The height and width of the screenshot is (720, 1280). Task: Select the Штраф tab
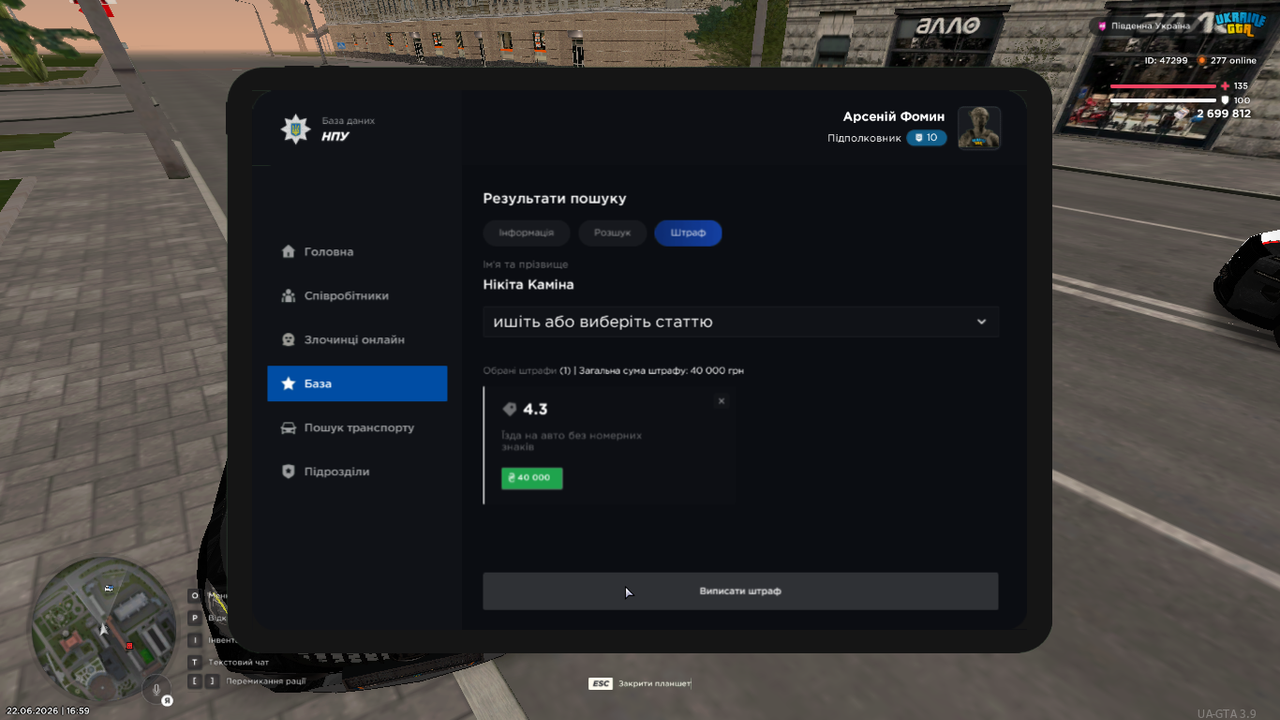[688, 233]
